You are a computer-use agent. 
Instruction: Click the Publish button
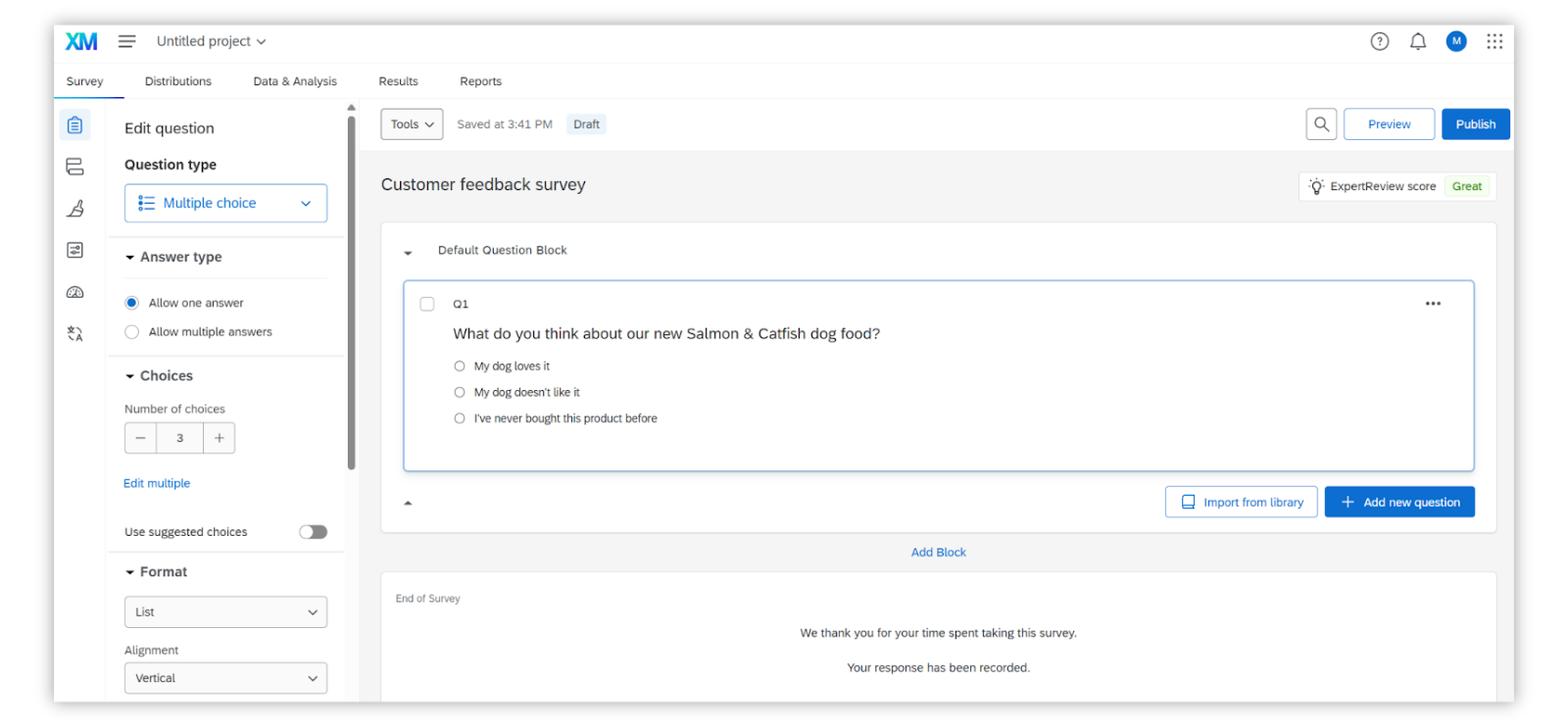click(x=1475, y=124)
